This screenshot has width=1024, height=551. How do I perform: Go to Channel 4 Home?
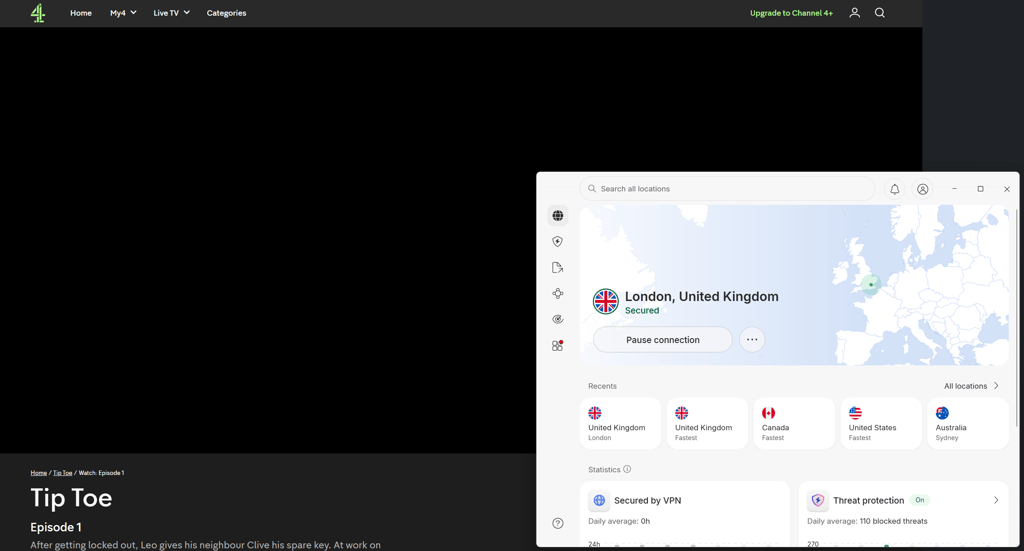[x=81, y=13]
